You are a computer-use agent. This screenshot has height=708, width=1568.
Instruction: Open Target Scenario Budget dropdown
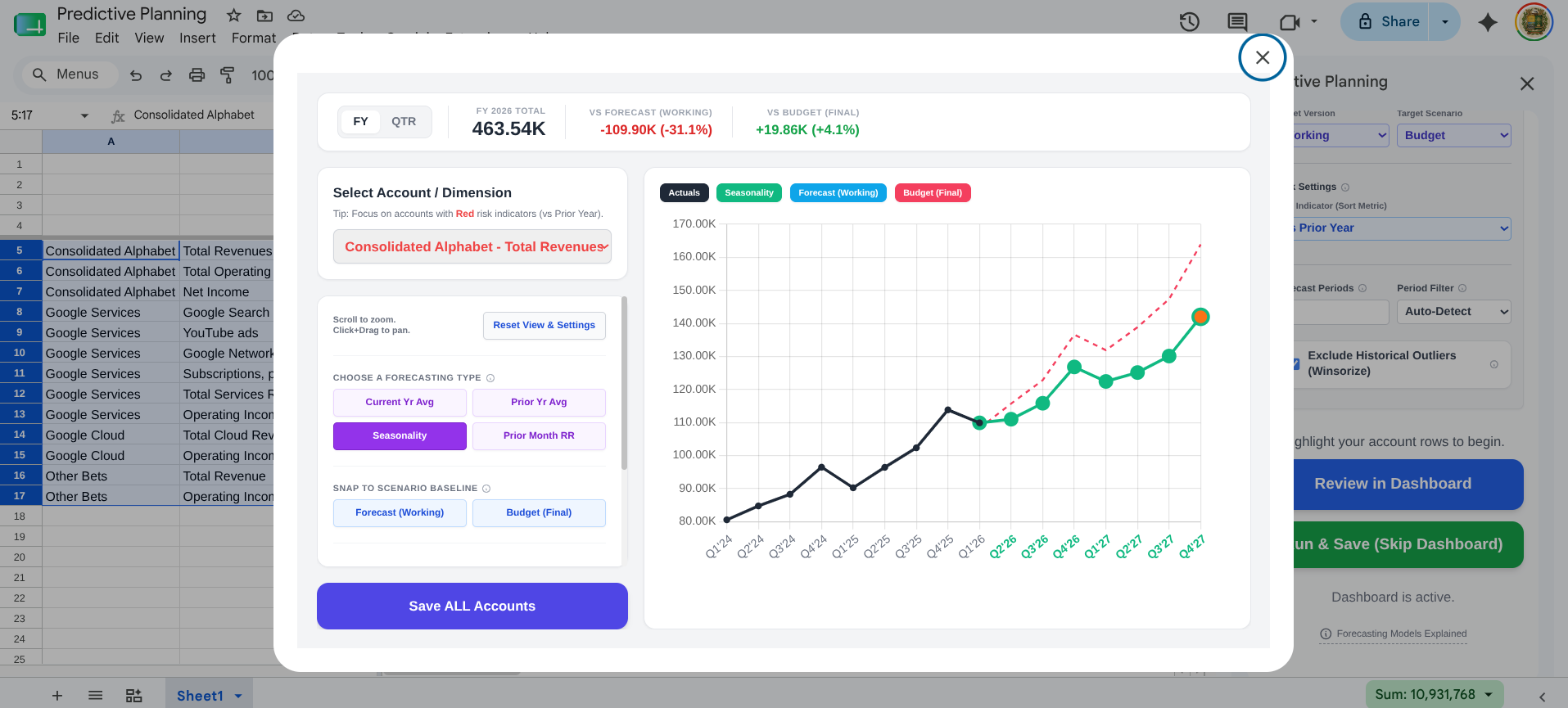point(1453,135)
